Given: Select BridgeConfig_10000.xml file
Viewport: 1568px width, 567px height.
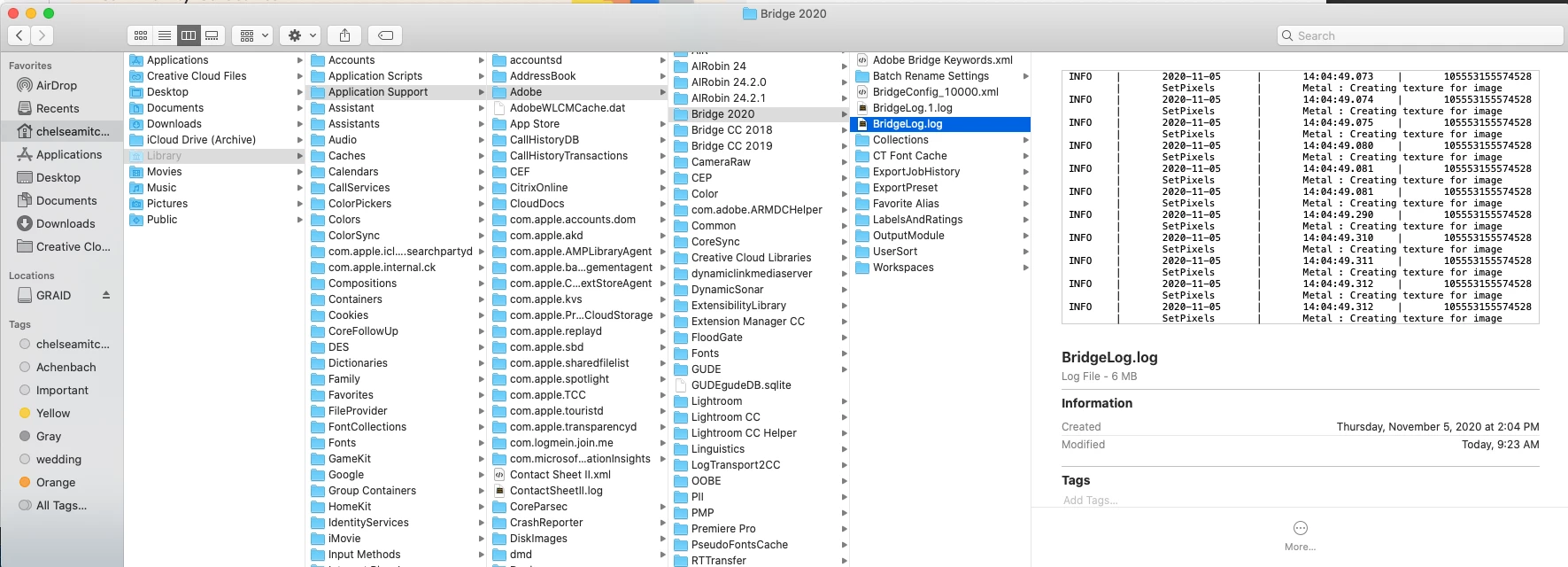Looking at the screenshot, I should pyautogui.click(x=936, y=92).
